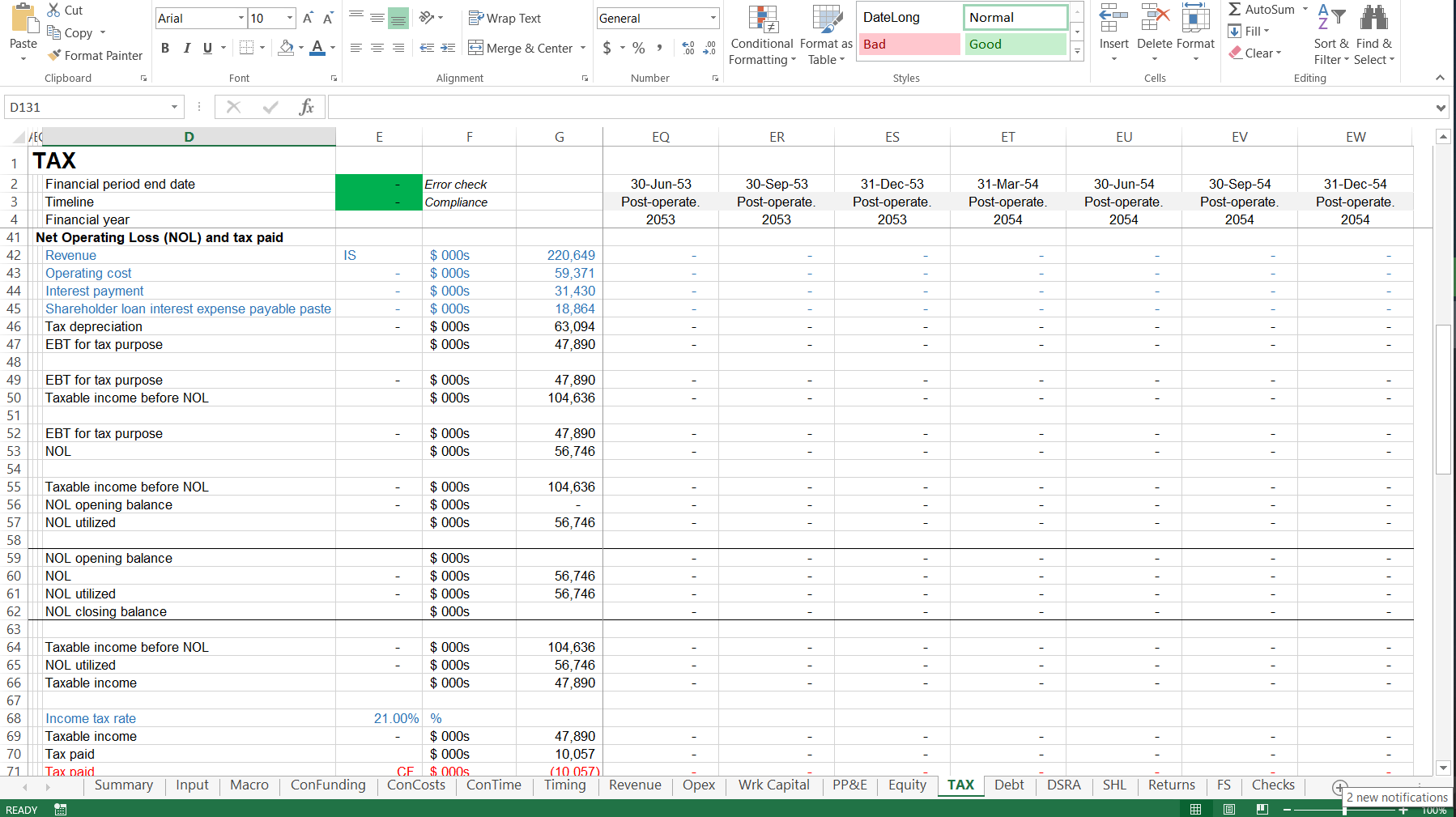
Task: Click Increase Decimal icon
Action: point(688,48)
